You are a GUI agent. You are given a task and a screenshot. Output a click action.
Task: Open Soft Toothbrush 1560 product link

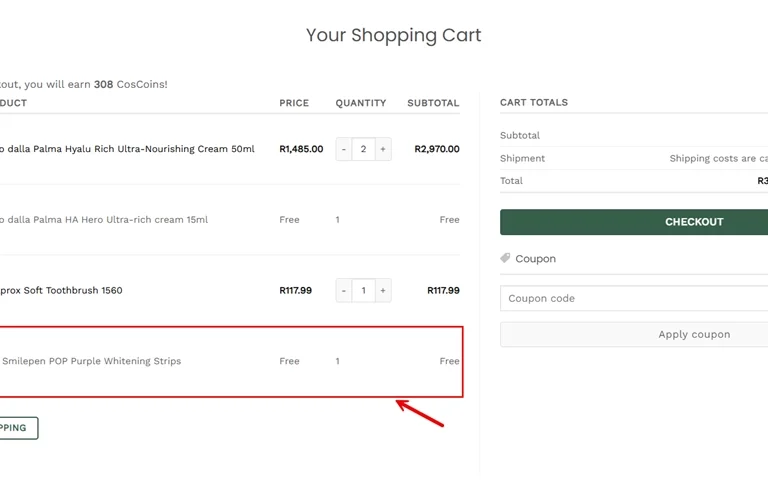[x=61, y=290]
